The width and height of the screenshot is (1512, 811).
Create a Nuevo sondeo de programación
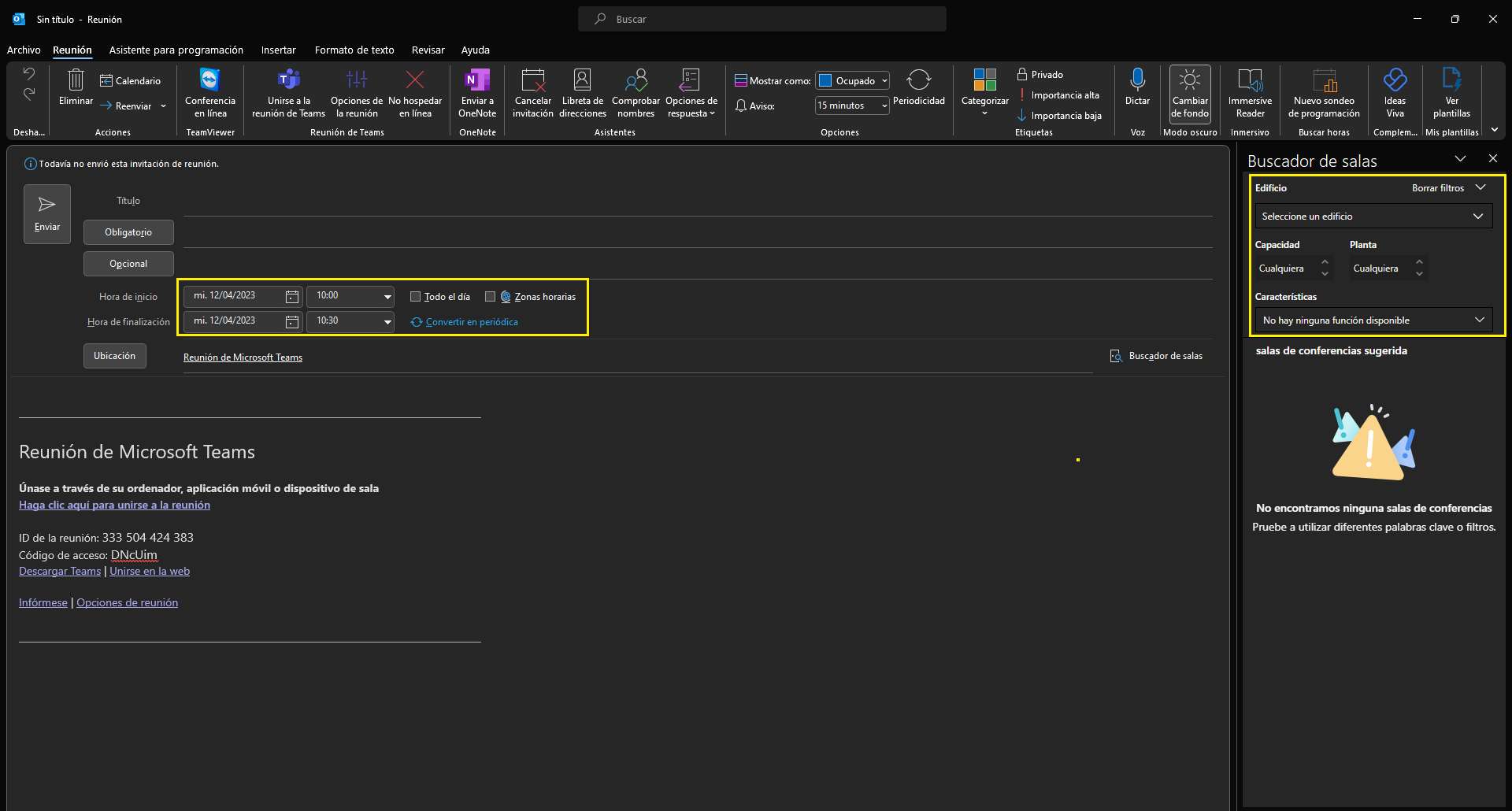pos(1324,93)
